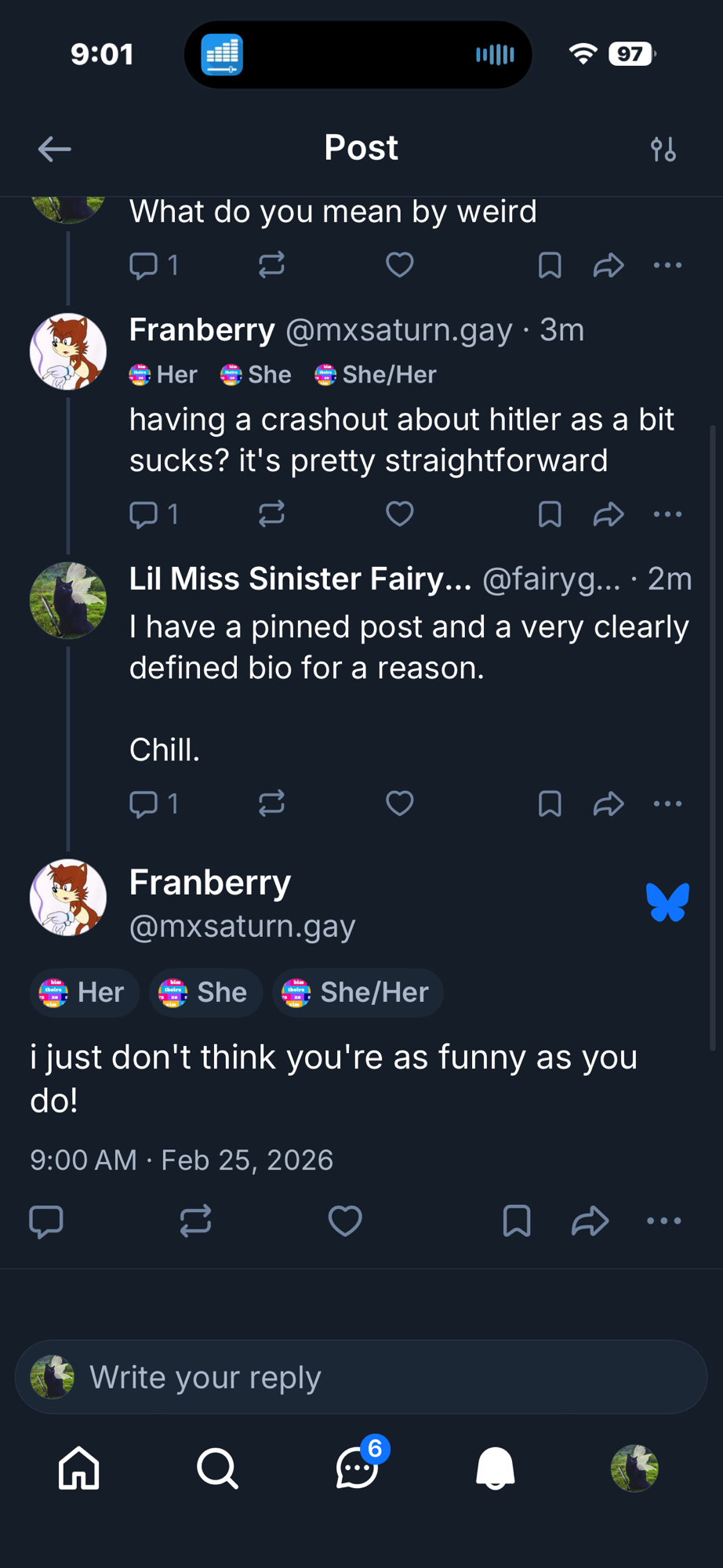Tap the back arrow in header

(x=54, y=149)
